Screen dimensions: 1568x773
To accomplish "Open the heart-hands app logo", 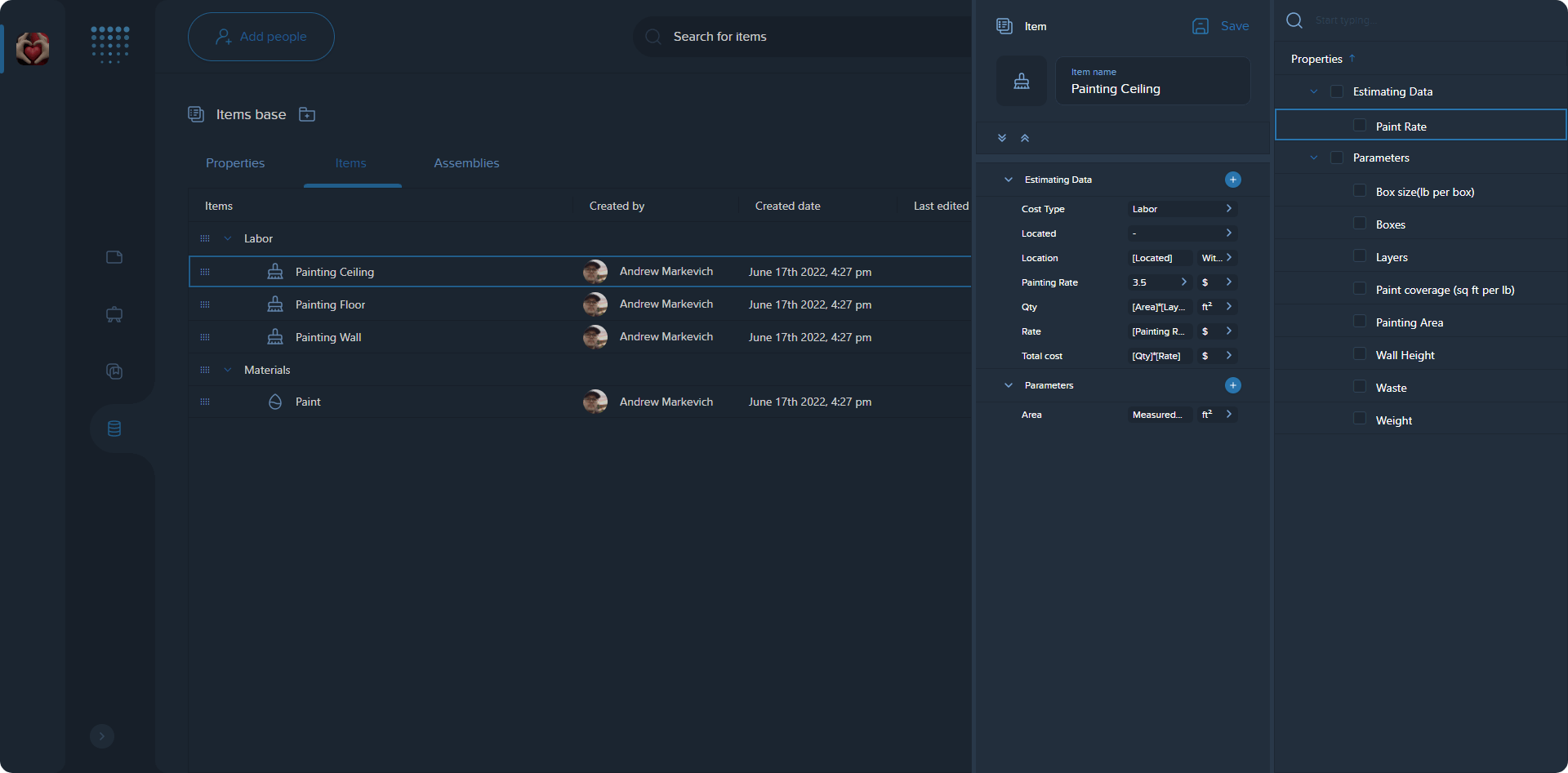I will (33, 49).
